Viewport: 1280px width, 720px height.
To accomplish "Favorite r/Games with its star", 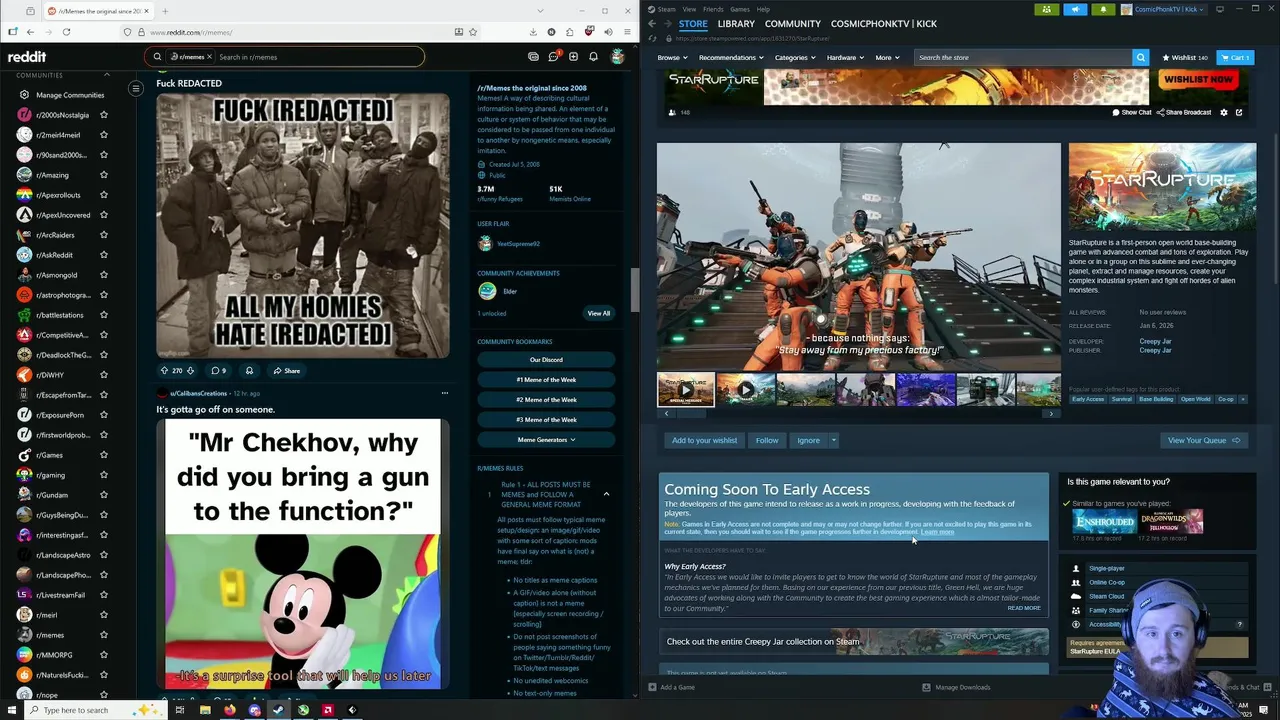I will coord(103,455).
